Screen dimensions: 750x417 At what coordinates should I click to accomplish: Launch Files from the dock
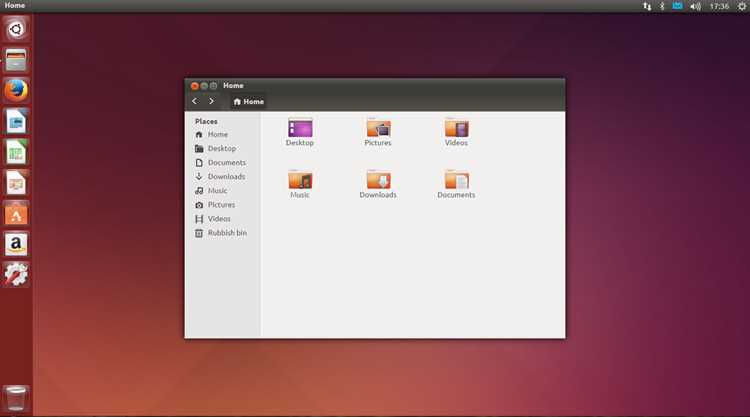16,60
